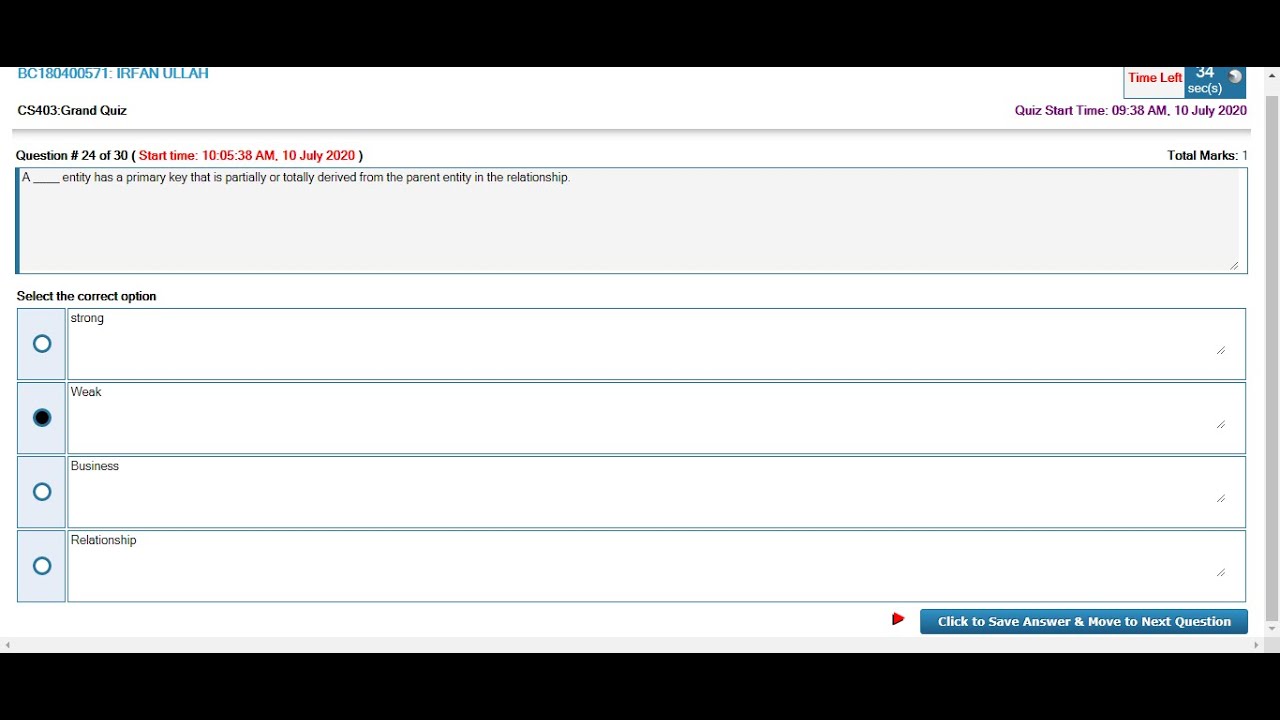Click the red arrow flag icon

898,619
